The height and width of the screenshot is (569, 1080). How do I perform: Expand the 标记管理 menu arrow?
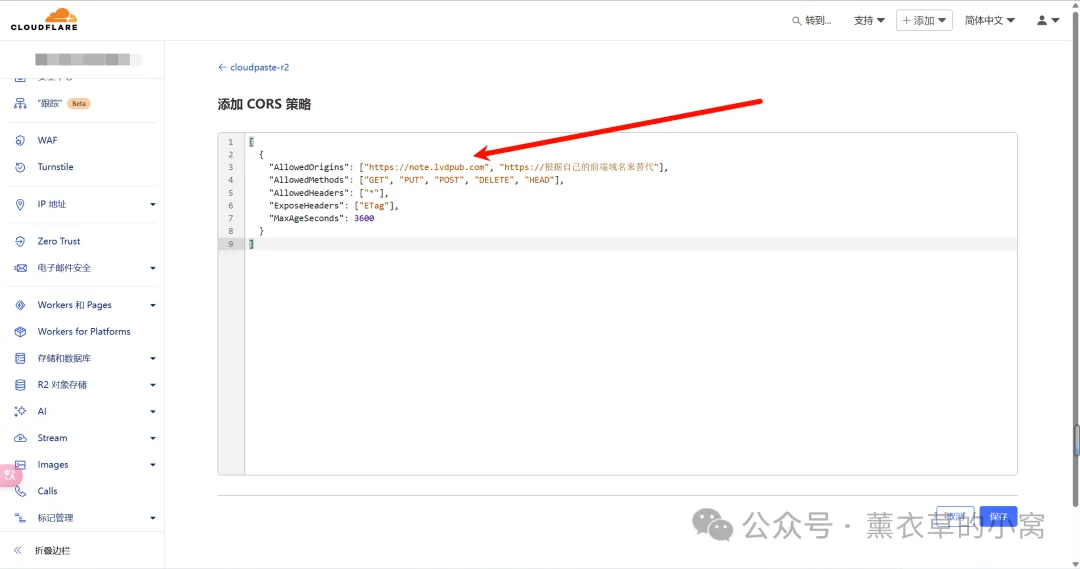coord(153,518)
